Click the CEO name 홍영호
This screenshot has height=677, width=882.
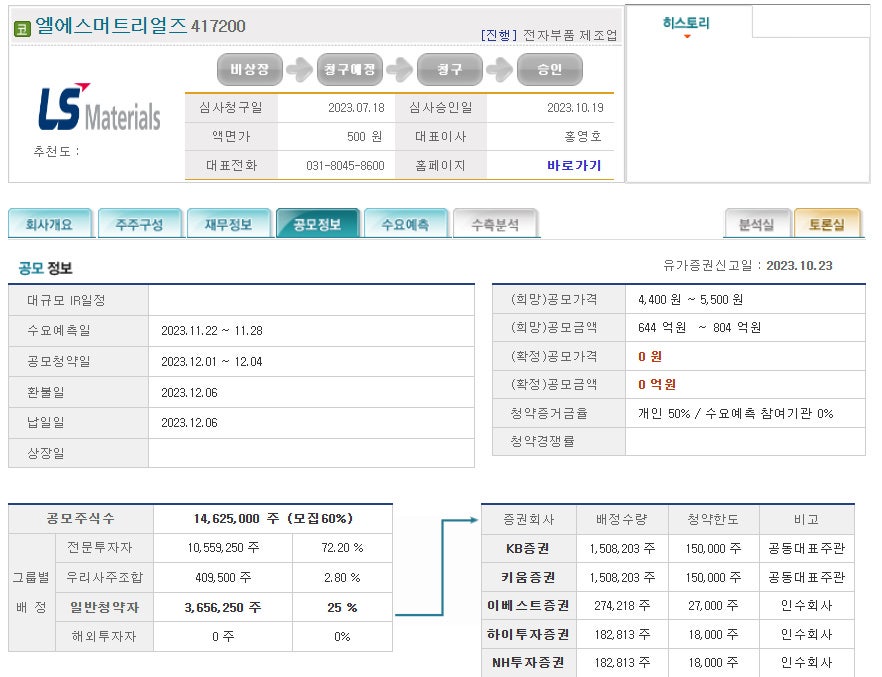tap(583, 136)
